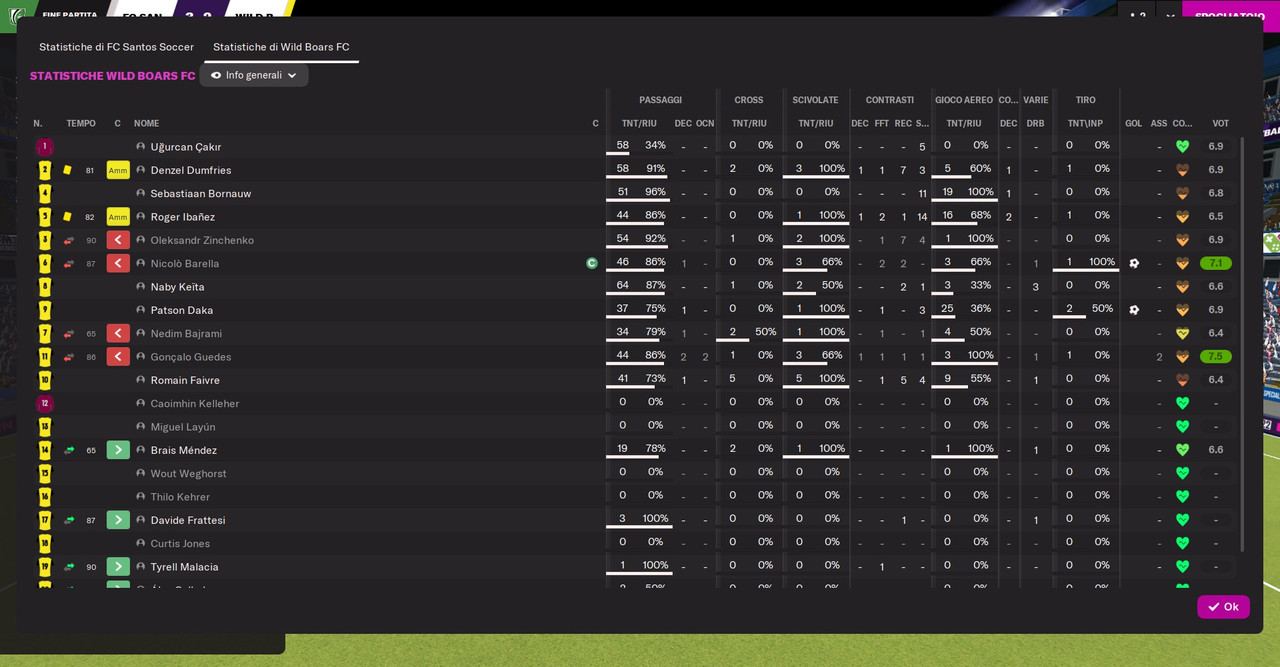Confirm with the Ok button
The height and width of the screenshot is (667, 1280).
1223,607
